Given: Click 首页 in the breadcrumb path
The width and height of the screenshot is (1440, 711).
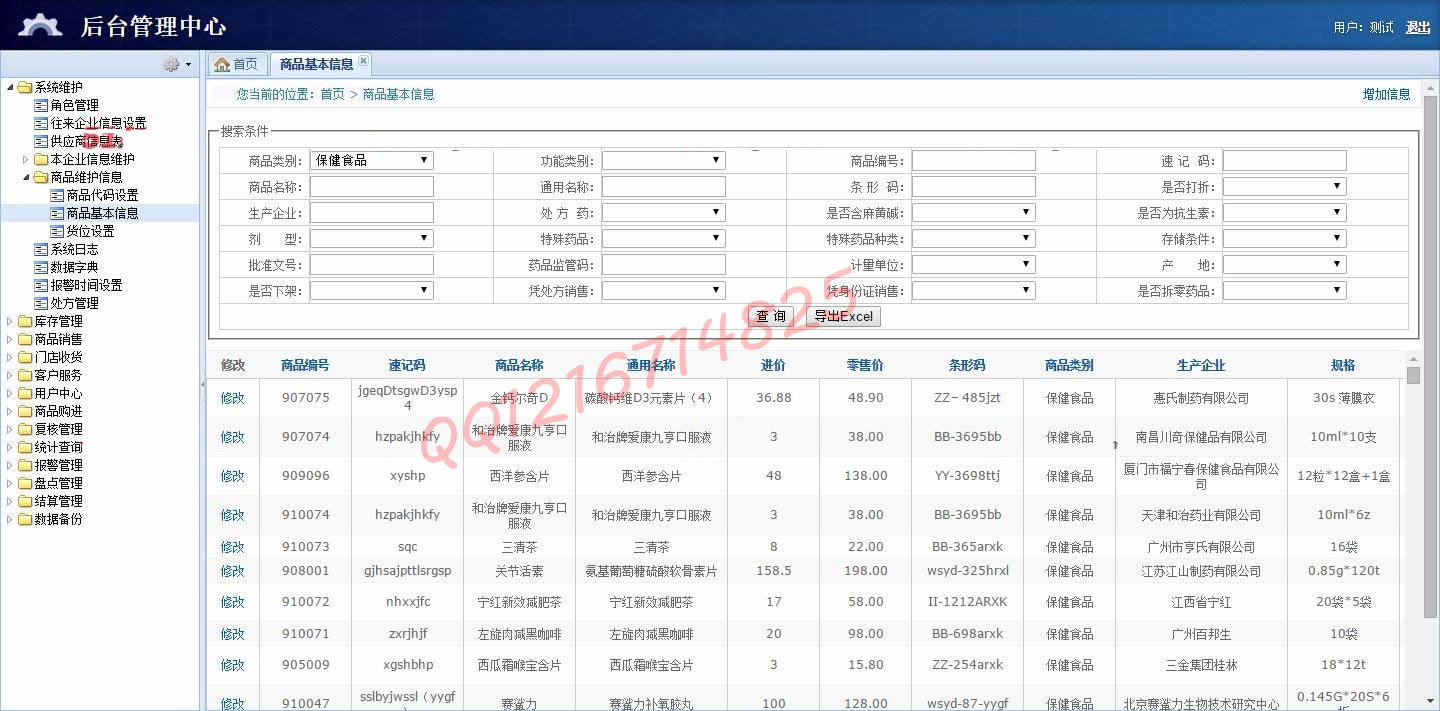Looking at the screenshot, I should pos(332,94).
